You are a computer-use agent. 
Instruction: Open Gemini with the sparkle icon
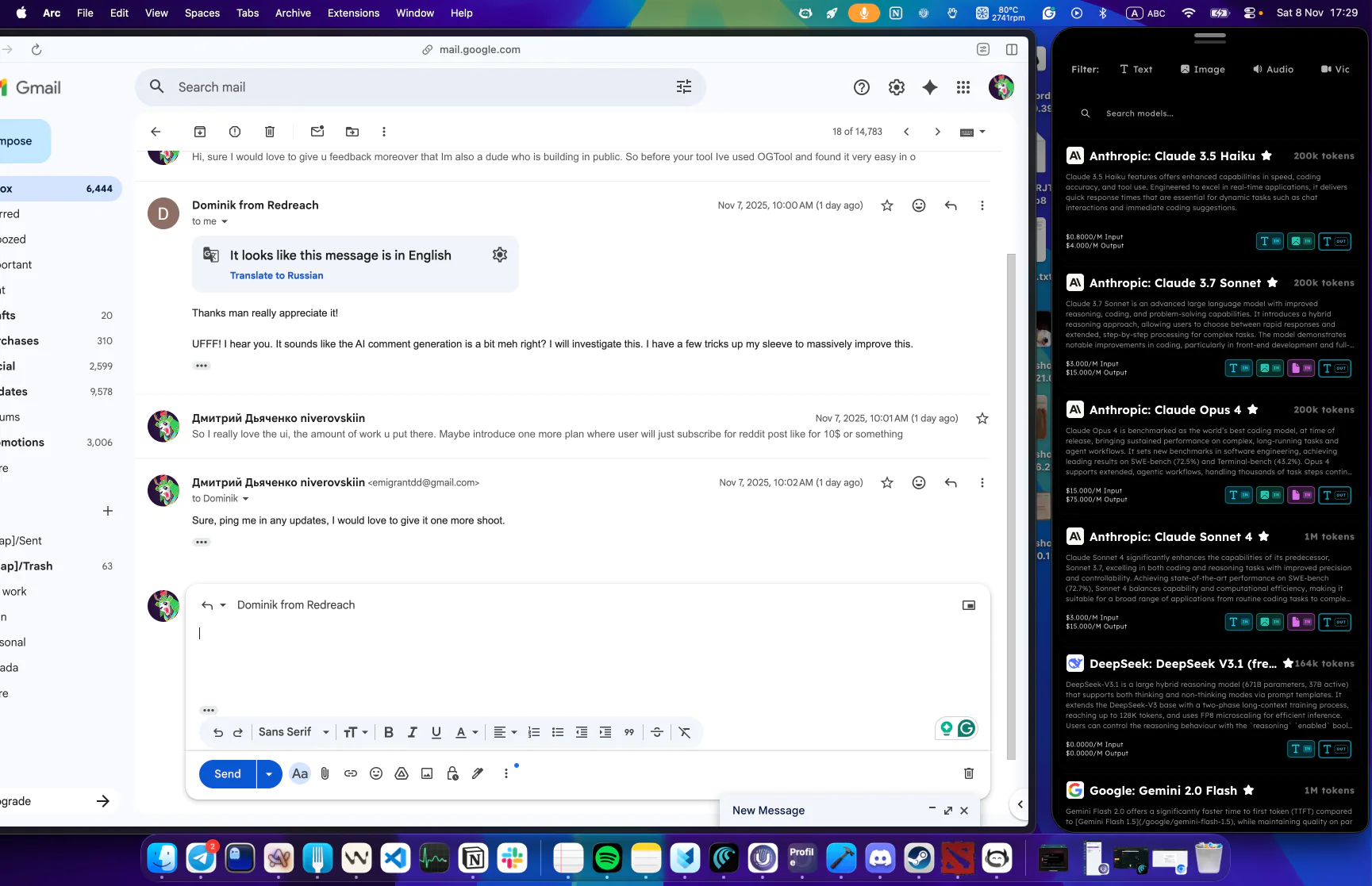(x=929, y=87)
